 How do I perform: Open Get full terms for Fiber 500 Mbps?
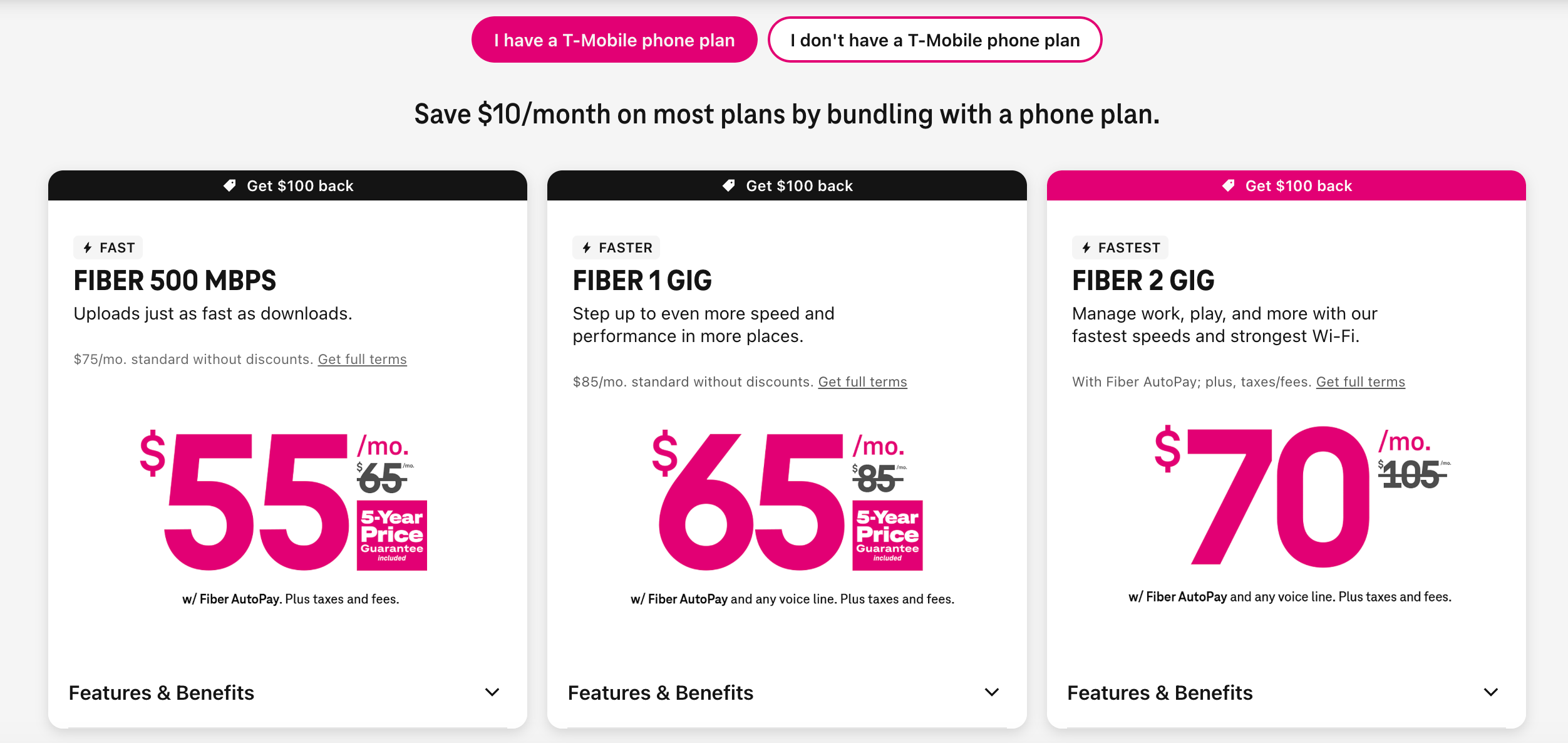pyautogui.click(x=362, y=359)
